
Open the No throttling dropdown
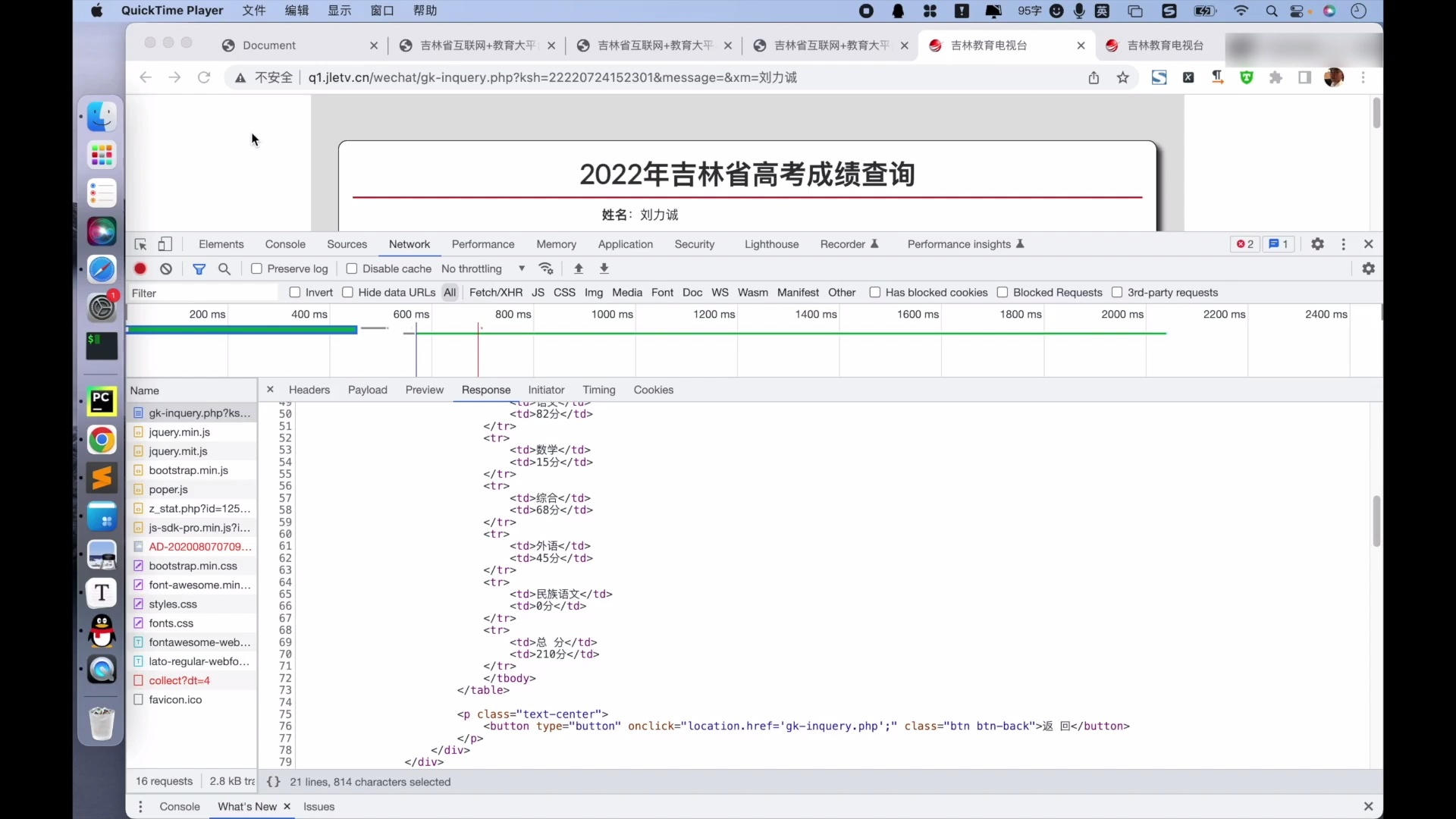pos(483,268)
